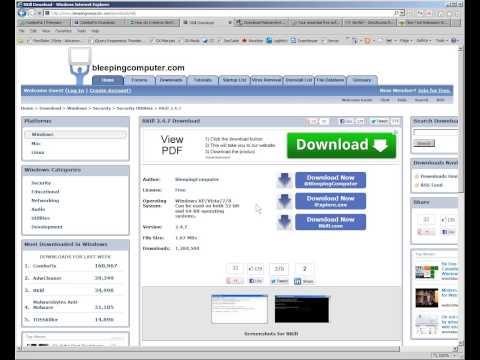The width and height of the screenshot is (480, 360).
Task: Open the Development Windows category
Action: tap(47, 227)
